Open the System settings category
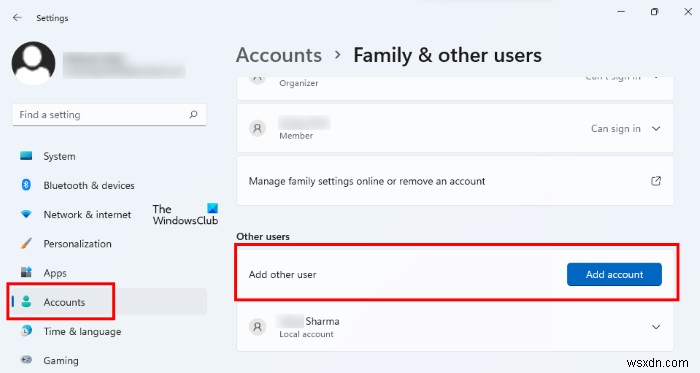 pyautogui.click(x=59, y=157)
